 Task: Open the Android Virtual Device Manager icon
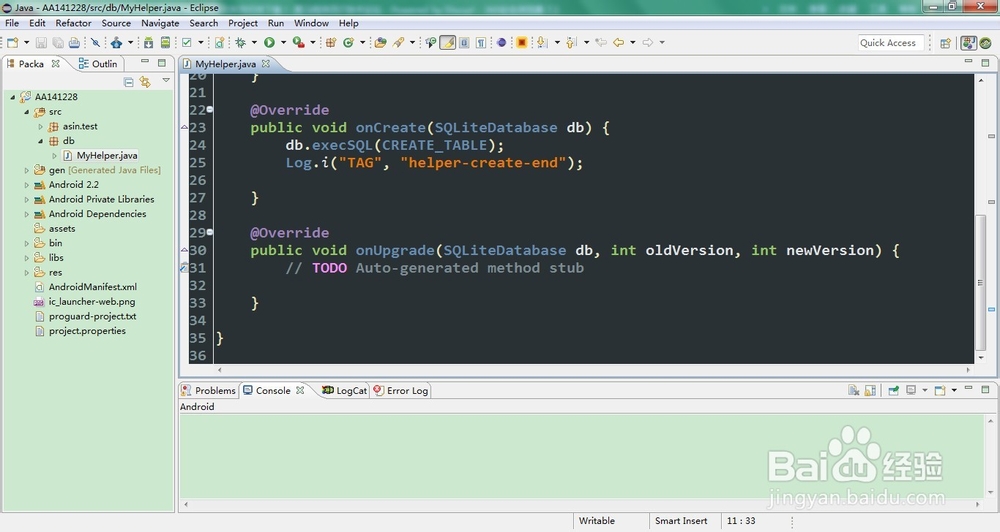coord(165,43)
